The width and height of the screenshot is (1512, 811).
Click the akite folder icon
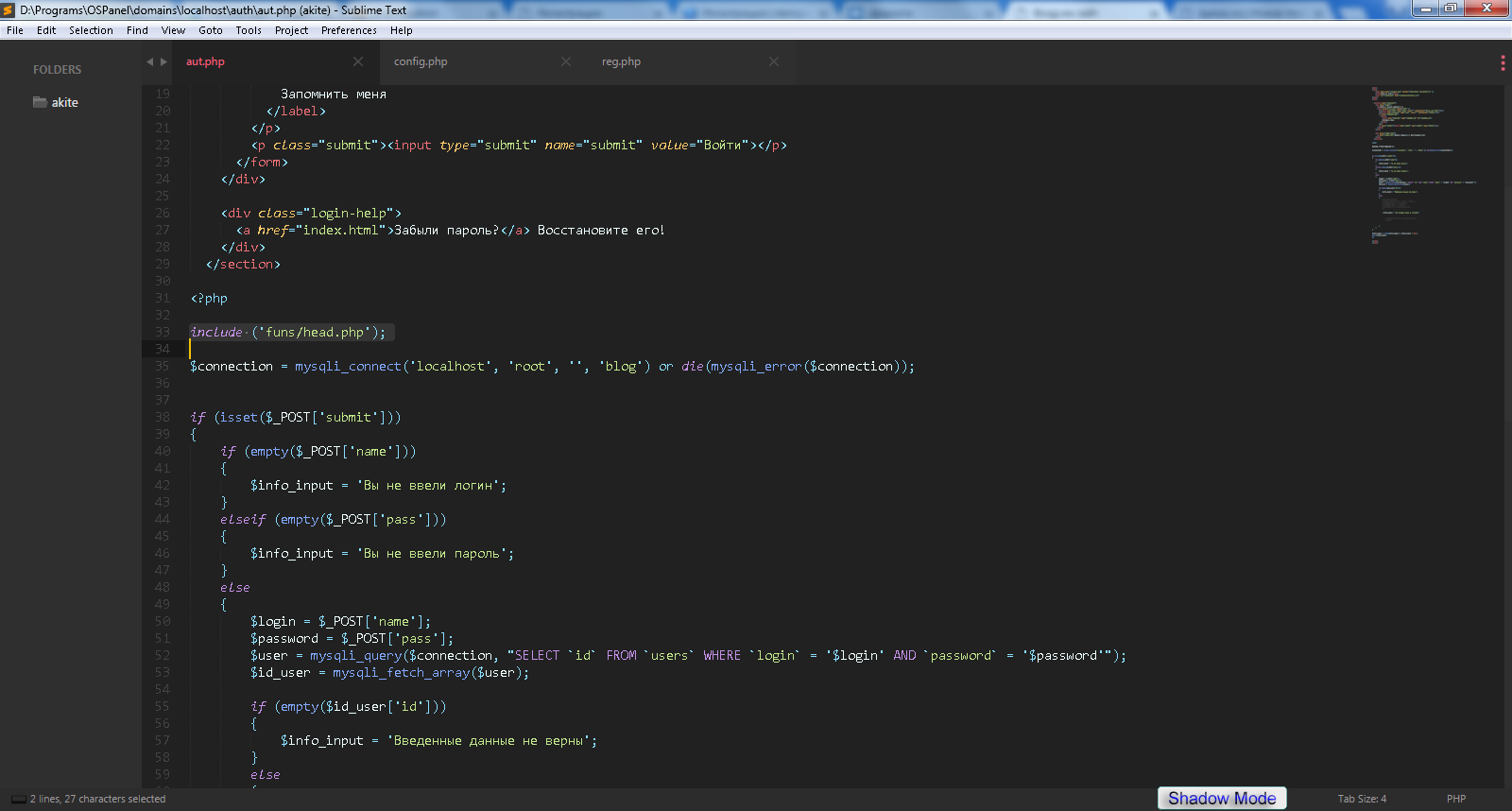(x=40, y=102)
